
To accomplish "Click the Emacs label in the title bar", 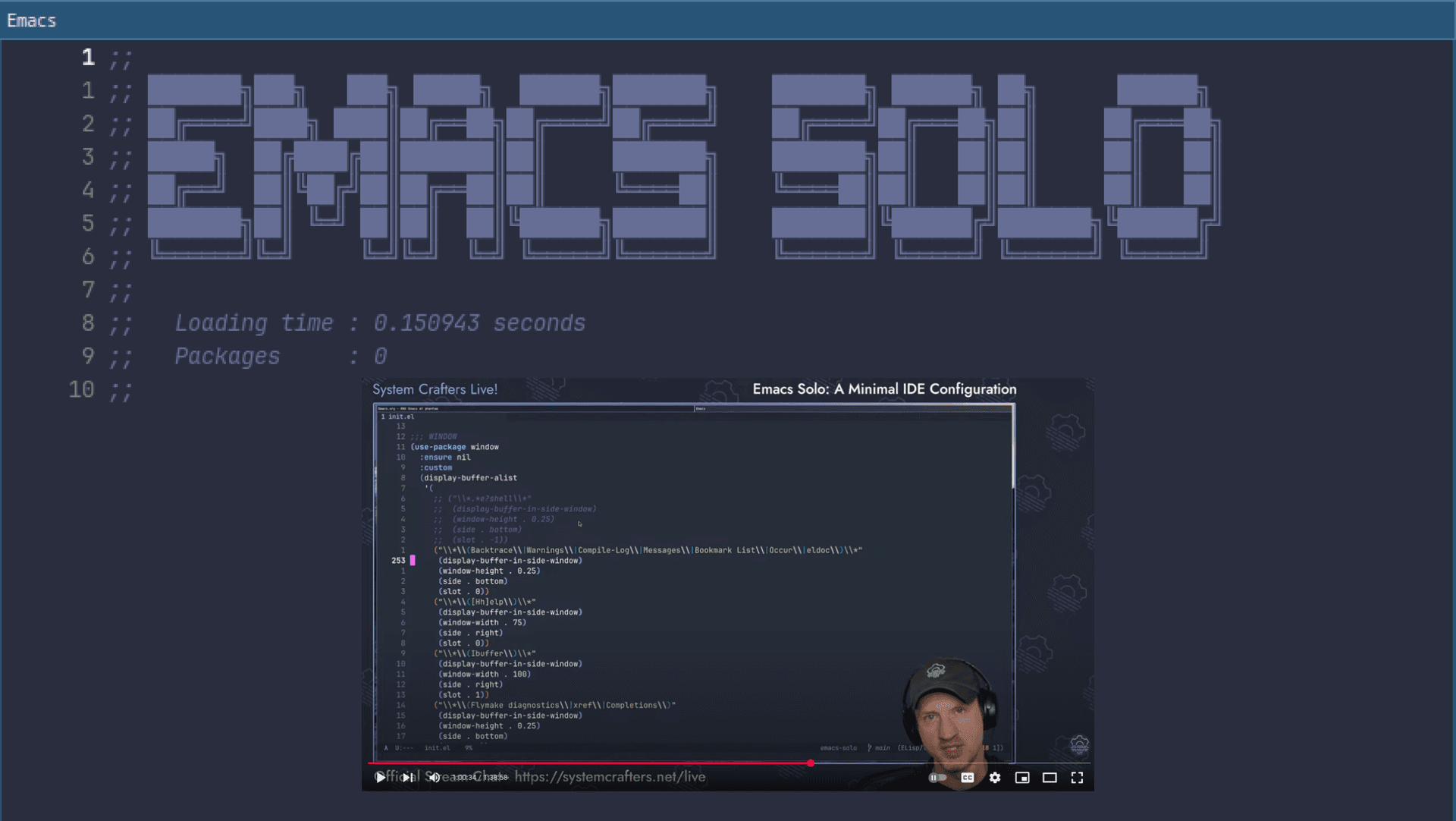I will 30,20.
